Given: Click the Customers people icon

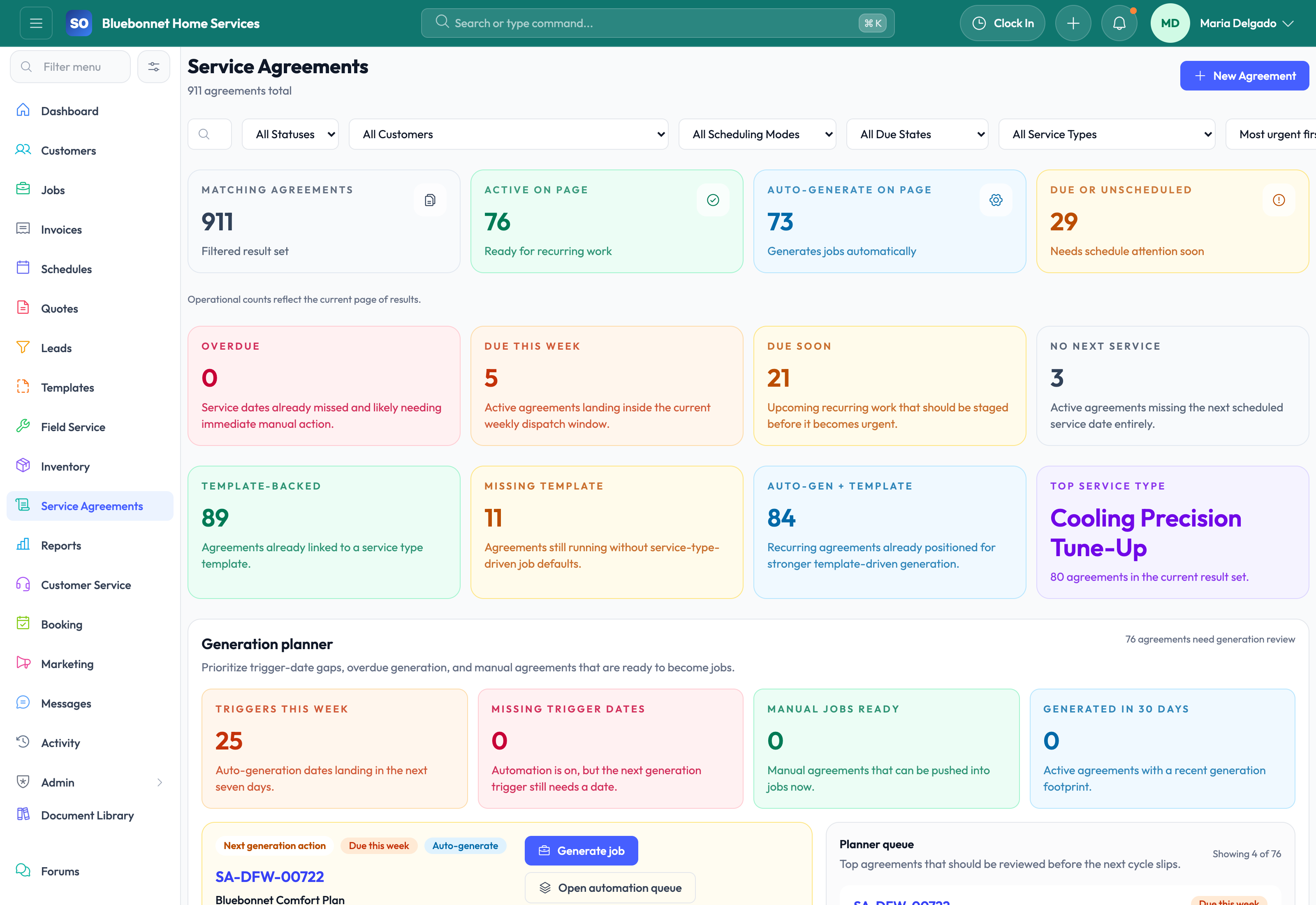Looking at the screenshot, I should [x=23, y=150].
